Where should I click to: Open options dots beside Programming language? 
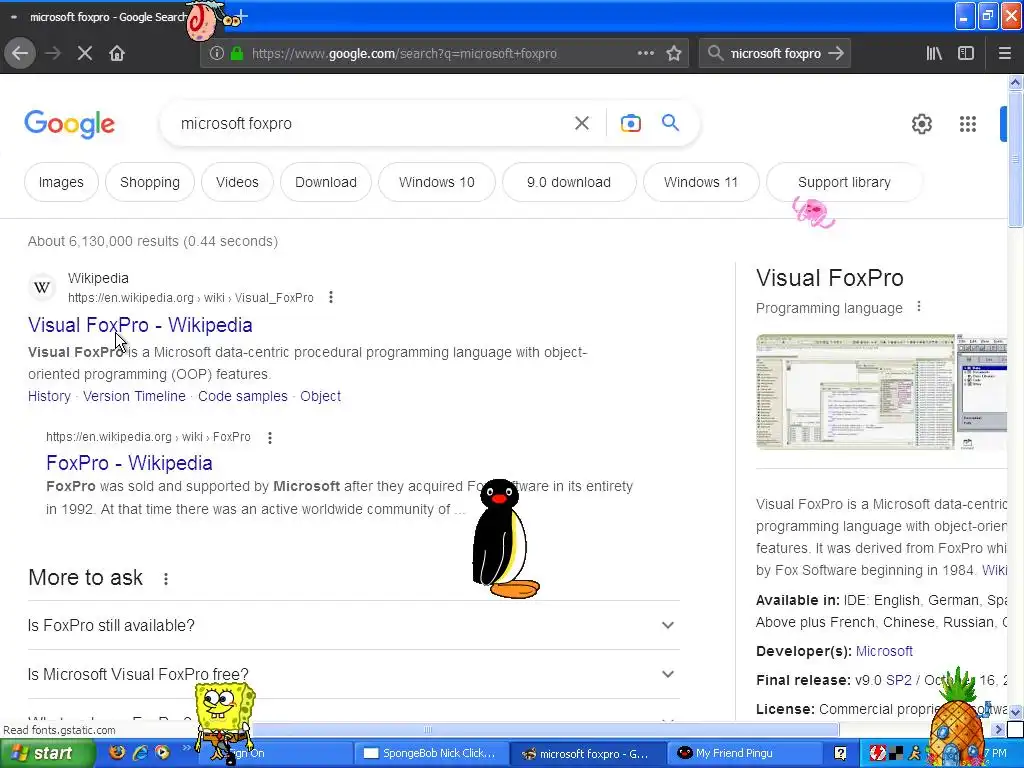pos(919,306)
